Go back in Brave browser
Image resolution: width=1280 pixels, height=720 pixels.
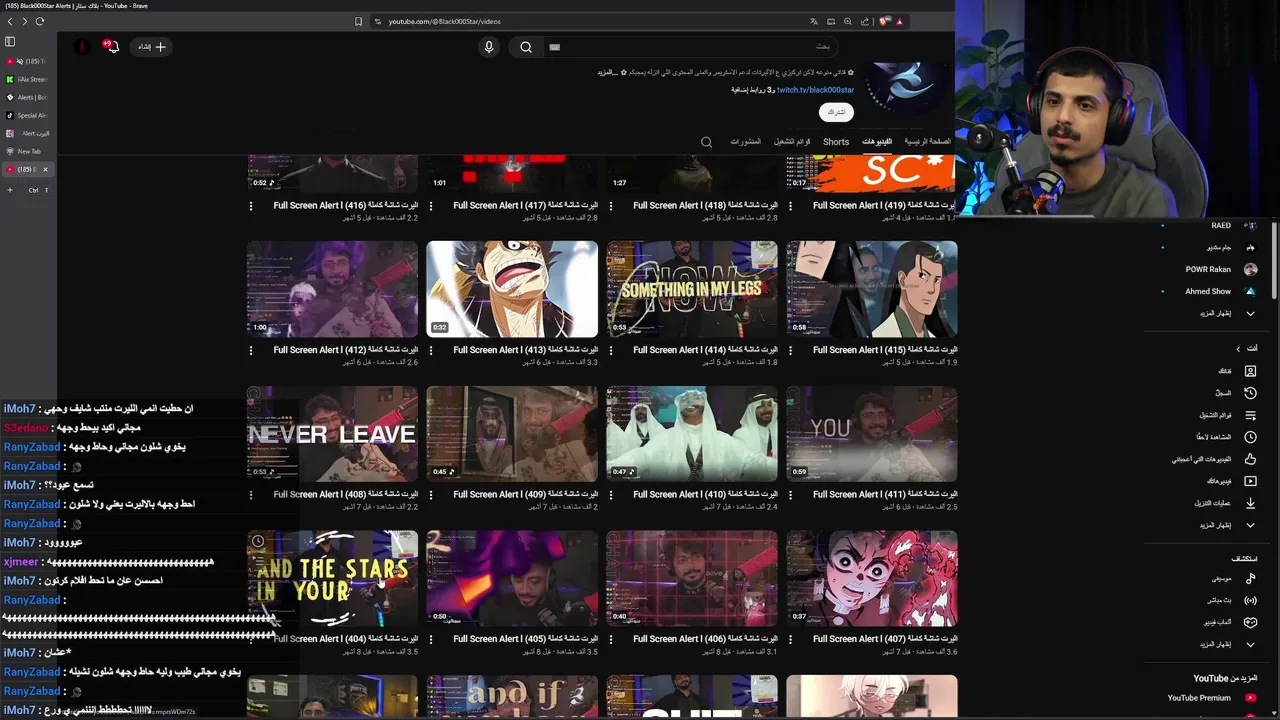click(10, 21)
